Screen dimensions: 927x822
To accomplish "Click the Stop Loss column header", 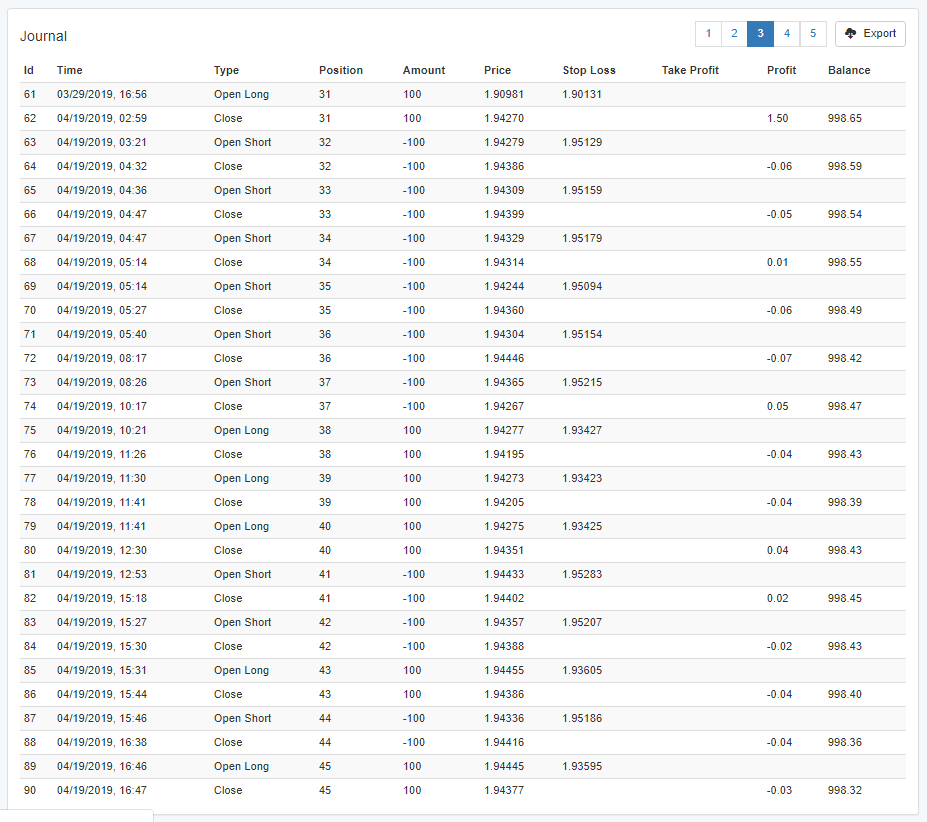I will click(589, 70).
